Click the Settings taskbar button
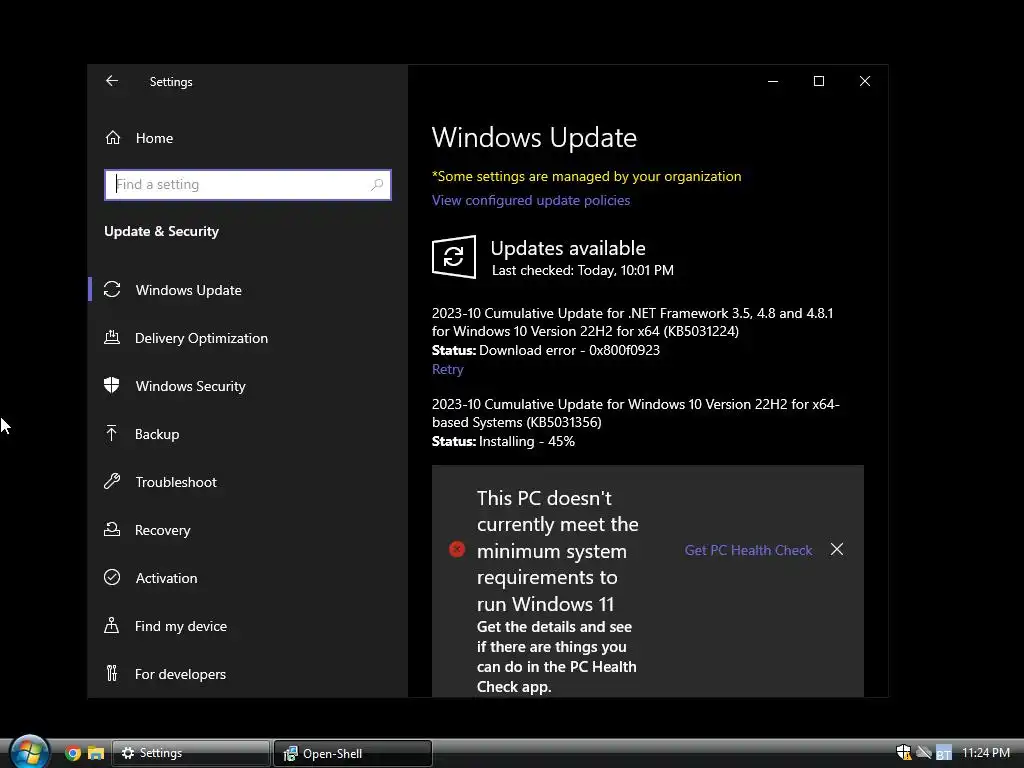This screenshot has height=768, width=1024. (190, 753)
